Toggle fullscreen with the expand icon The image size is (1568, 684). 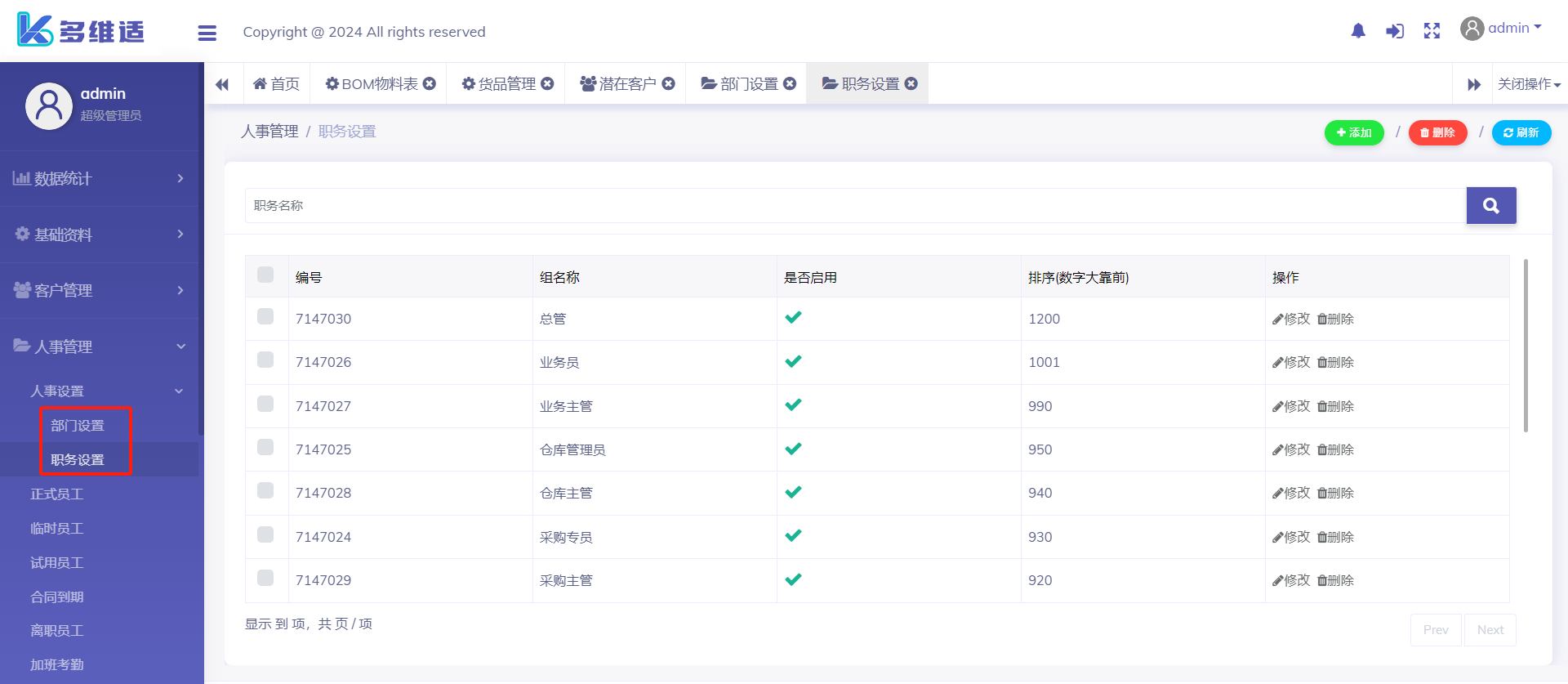click(x=1432, y=31)
